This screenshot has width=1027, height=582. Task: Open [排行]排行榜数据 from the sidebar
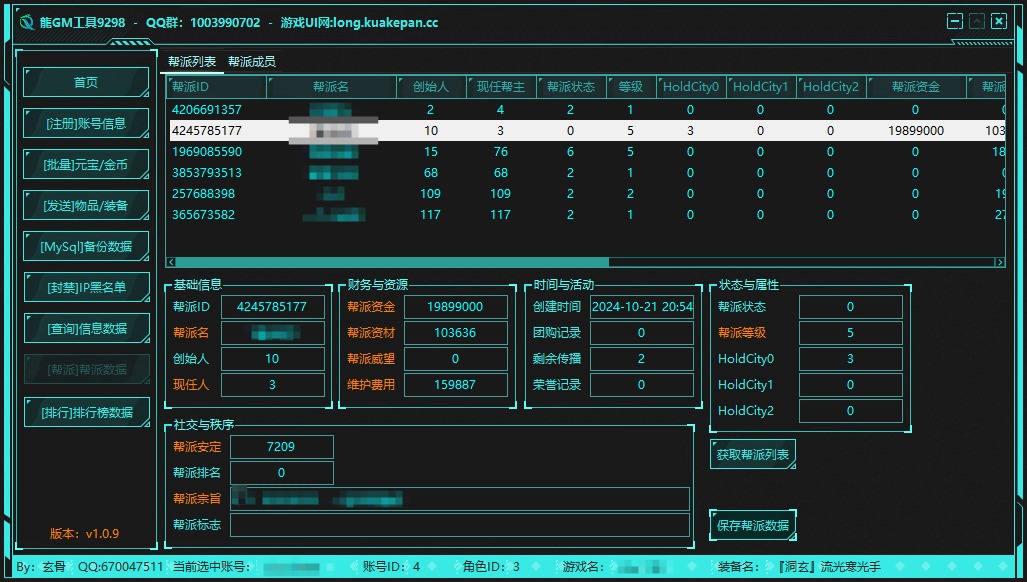[86, 411]
